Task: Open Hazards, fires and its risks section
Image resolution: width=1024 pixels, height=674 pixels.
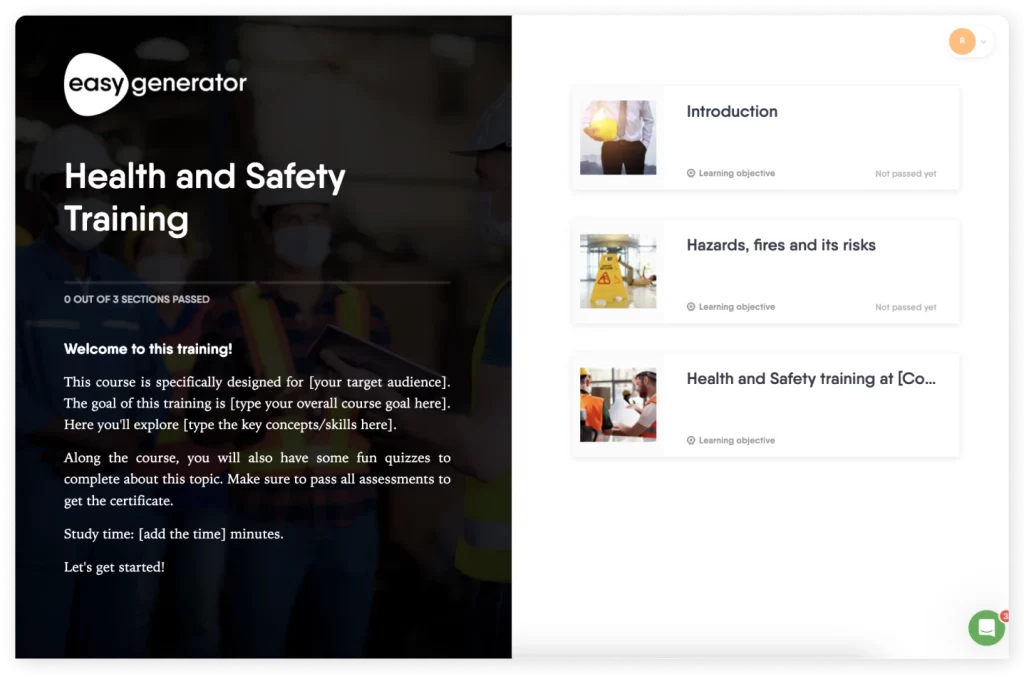Action: pyautogui.click(x=765, y=272)
